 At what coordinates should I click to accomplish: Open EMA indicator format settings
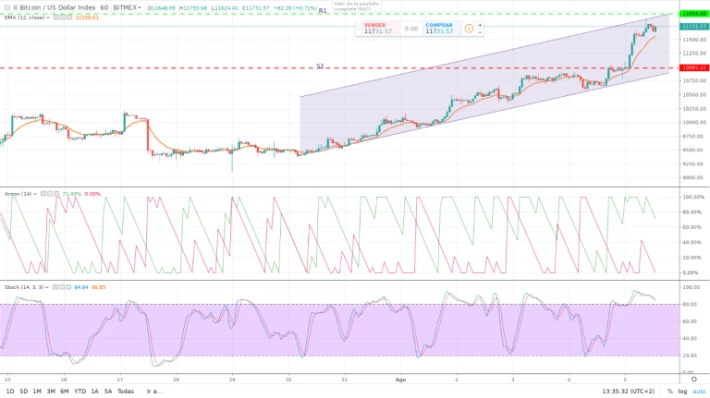click(63, 18)
